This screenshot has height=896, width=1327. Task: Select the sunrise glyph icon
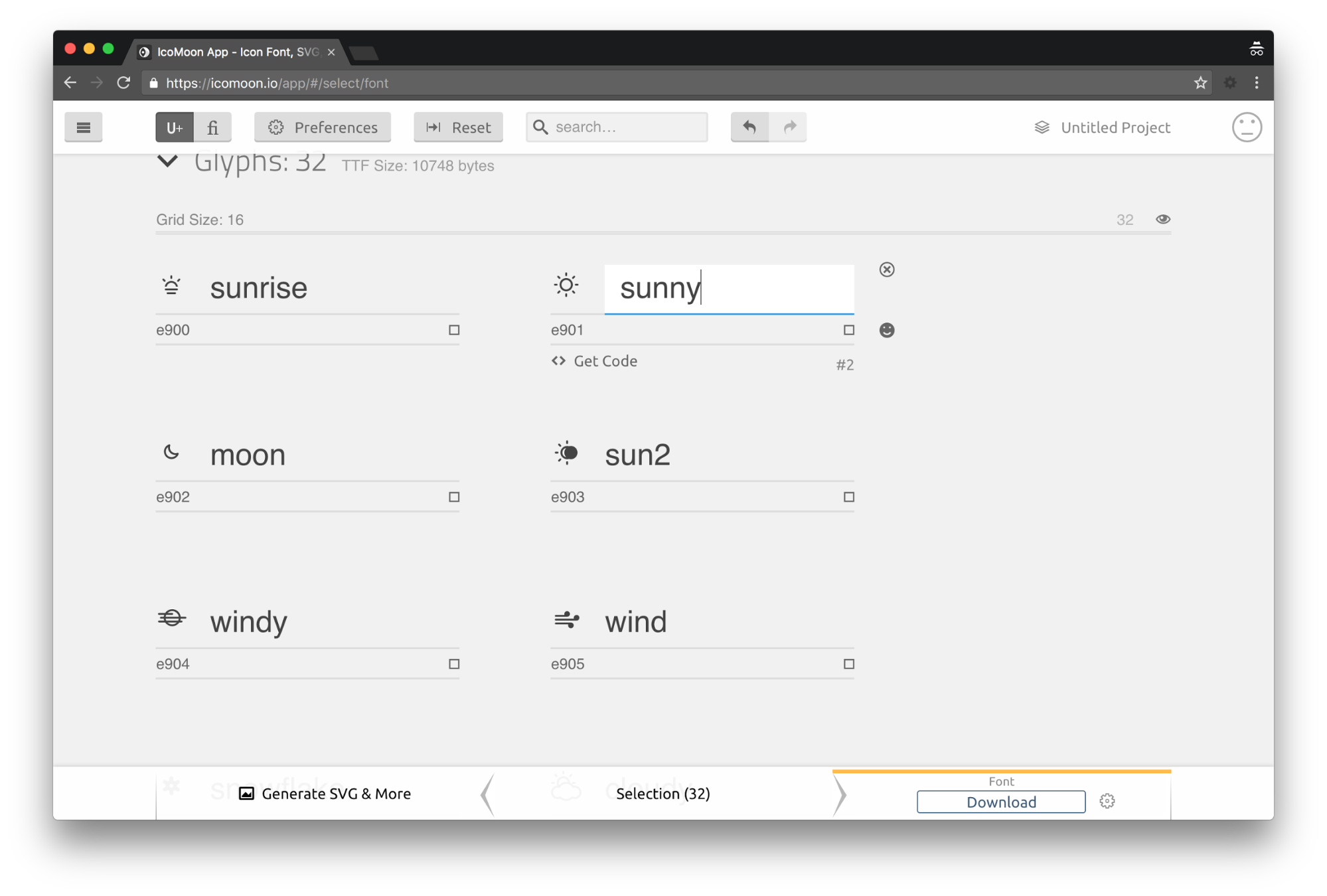[x=171, y=286]
